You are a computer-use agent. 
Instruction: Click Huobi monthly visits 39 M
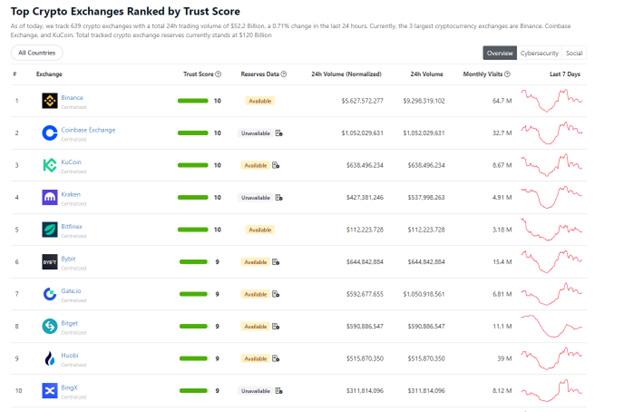(x=505, y=359)
